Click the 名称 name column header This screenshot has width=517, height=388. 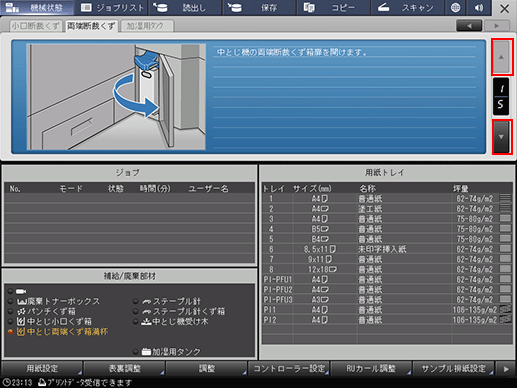[367, 189]
